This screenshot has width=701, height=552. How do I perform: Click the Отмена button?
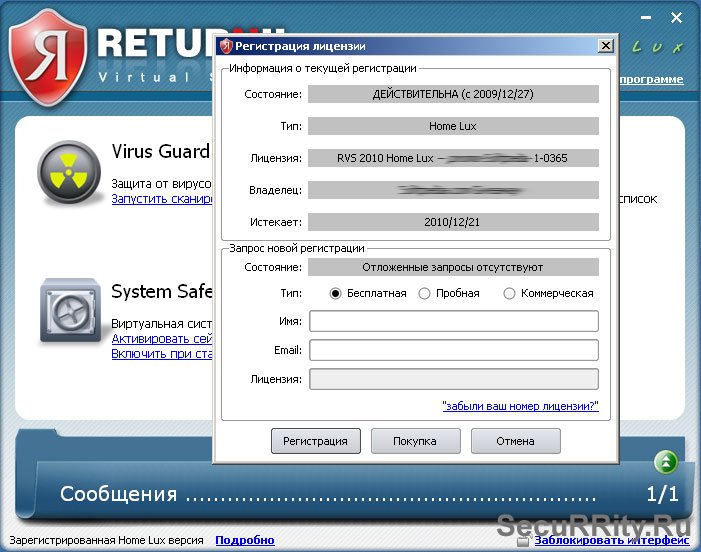click(x=515, y=441)
